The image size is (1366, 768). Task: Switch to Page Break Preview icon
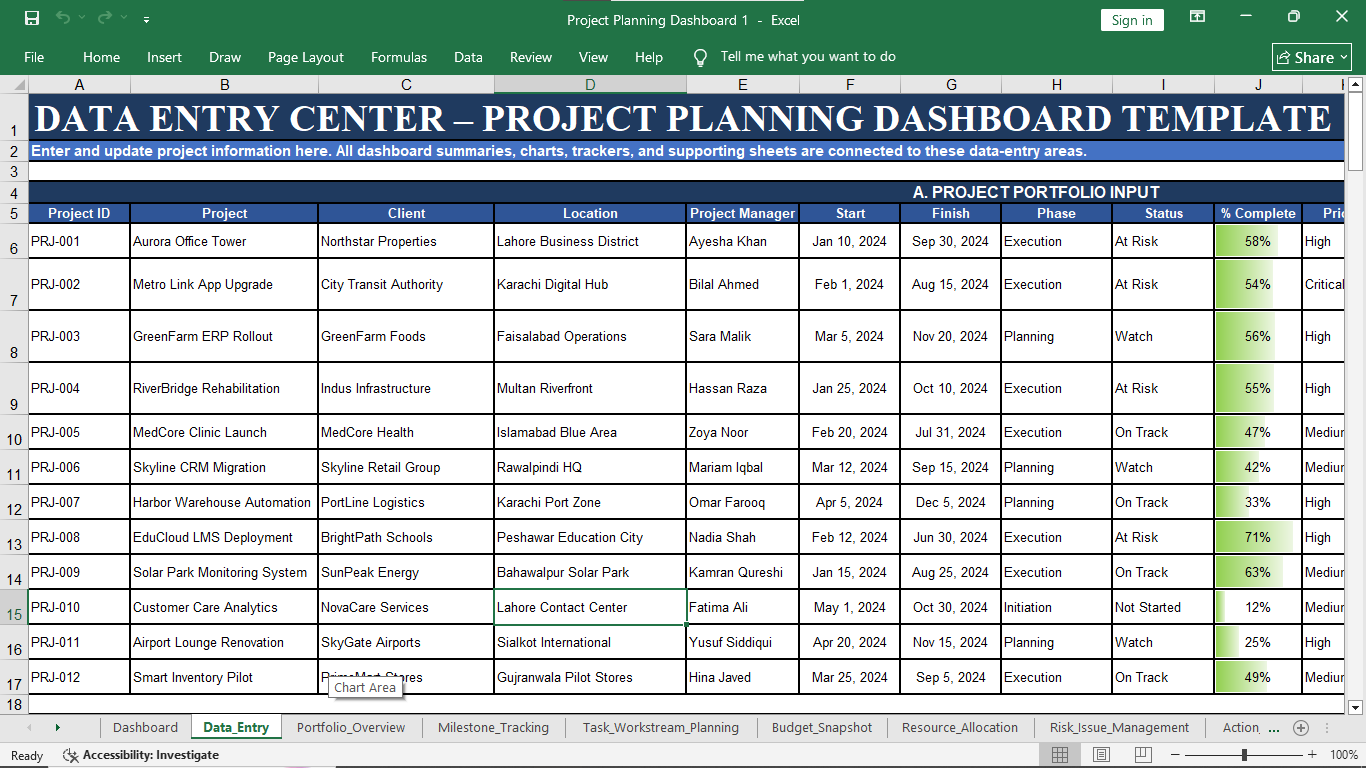click(x=1143, y=755)
